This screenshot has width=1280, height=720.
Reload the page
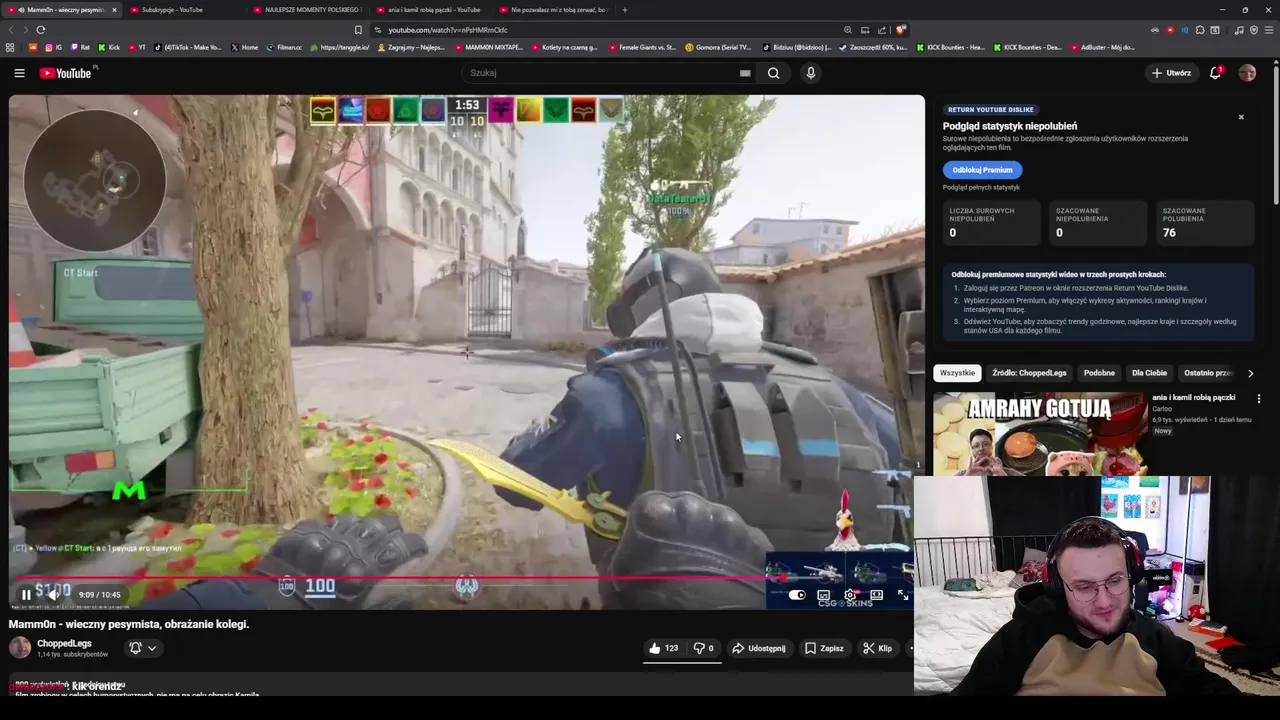pyautogui.click(x=41, y=30)
